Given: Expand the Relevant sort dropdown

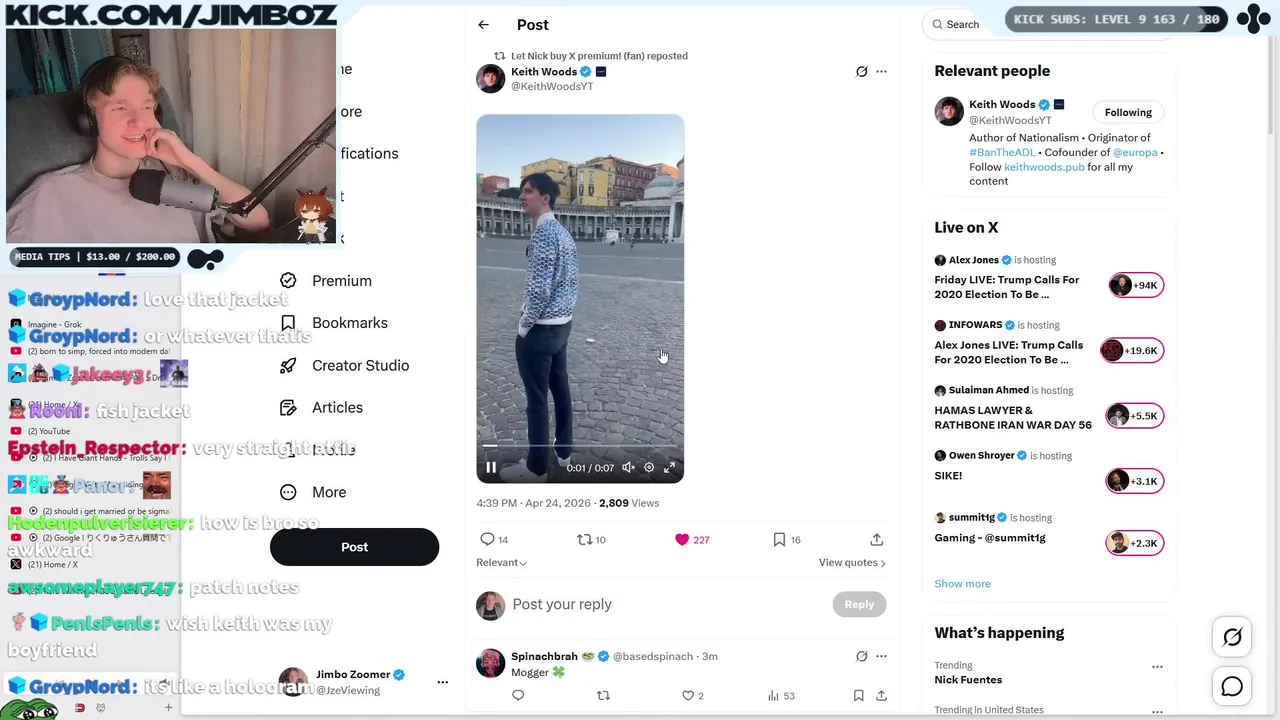Looking at the screenshot, I should tap(501, 562).
